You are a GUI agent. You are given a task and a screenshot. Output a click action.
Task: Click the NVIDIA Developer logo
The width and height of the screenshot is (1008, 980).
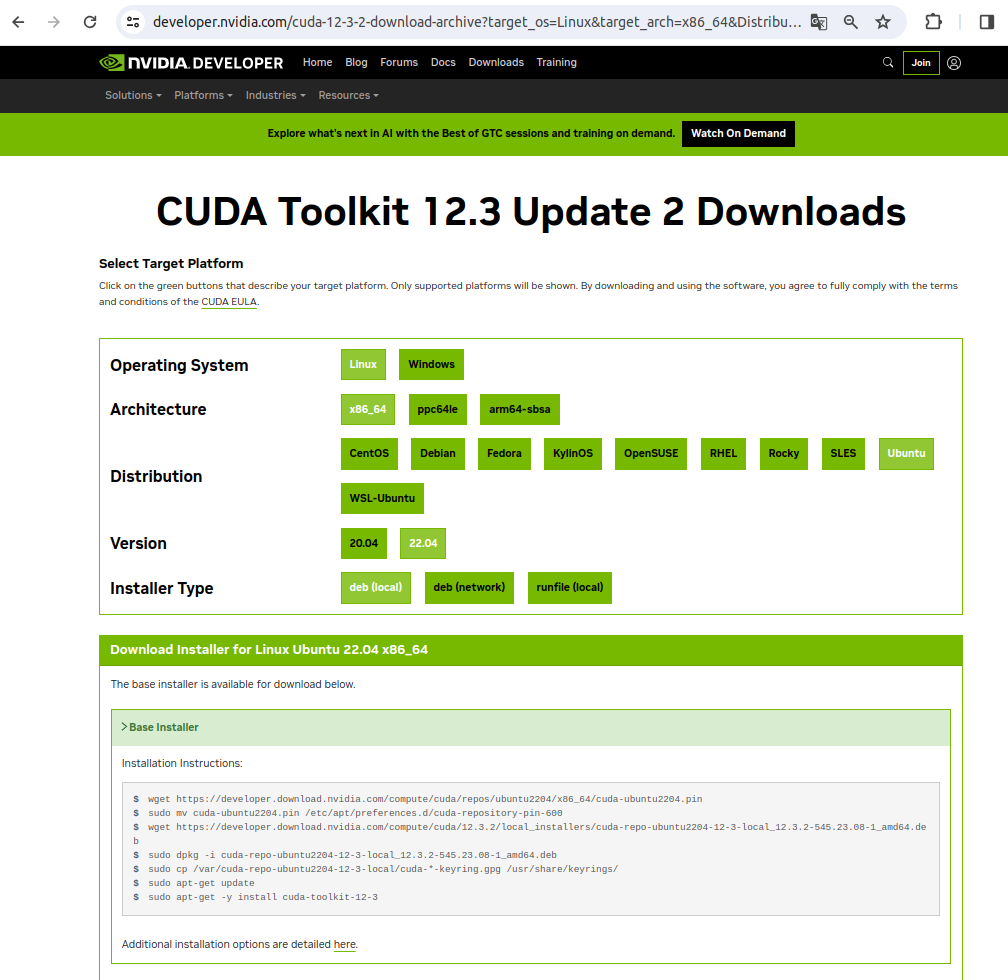coord(191,62)
